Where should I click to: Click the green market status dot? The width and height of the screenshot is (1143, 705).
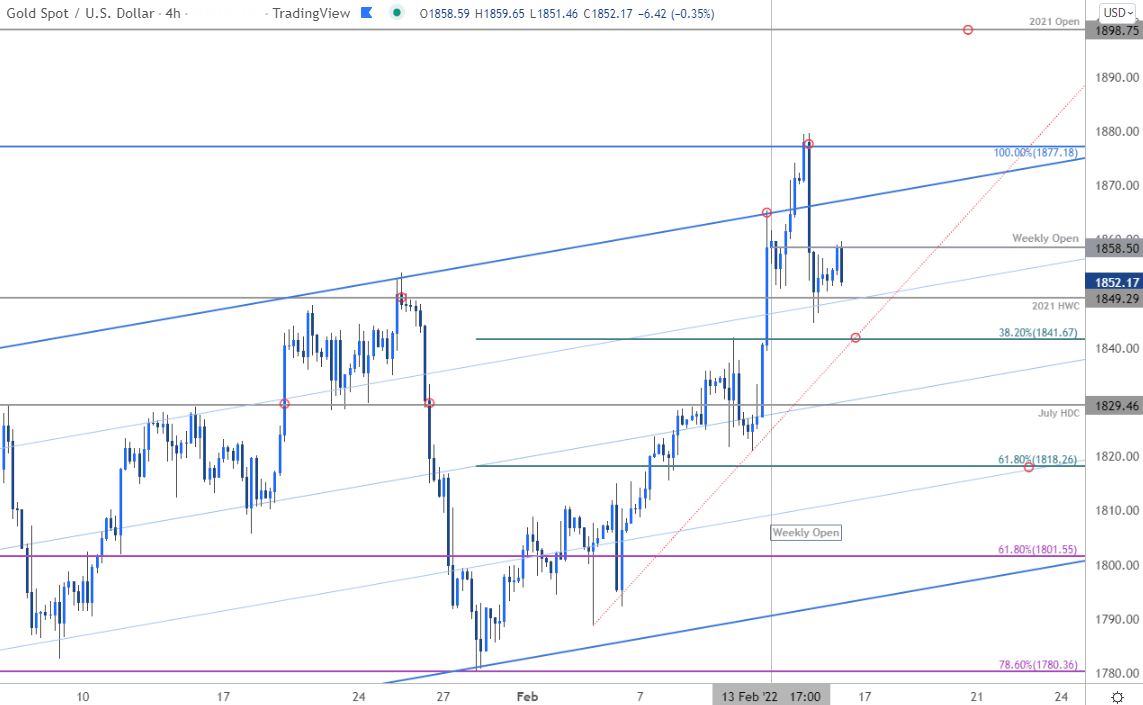(x=397, y=12)
